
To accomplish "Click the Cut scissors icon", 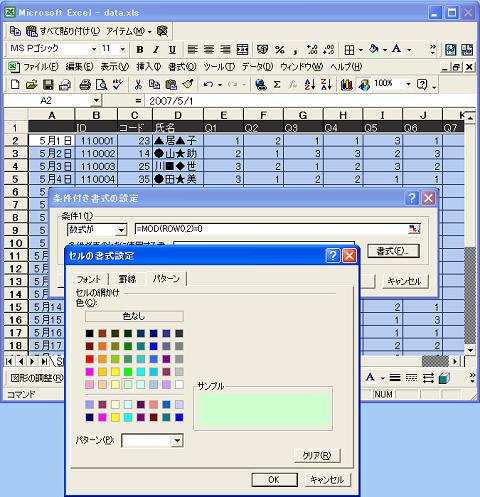I will pyautogui.click(x=138, y=84).
